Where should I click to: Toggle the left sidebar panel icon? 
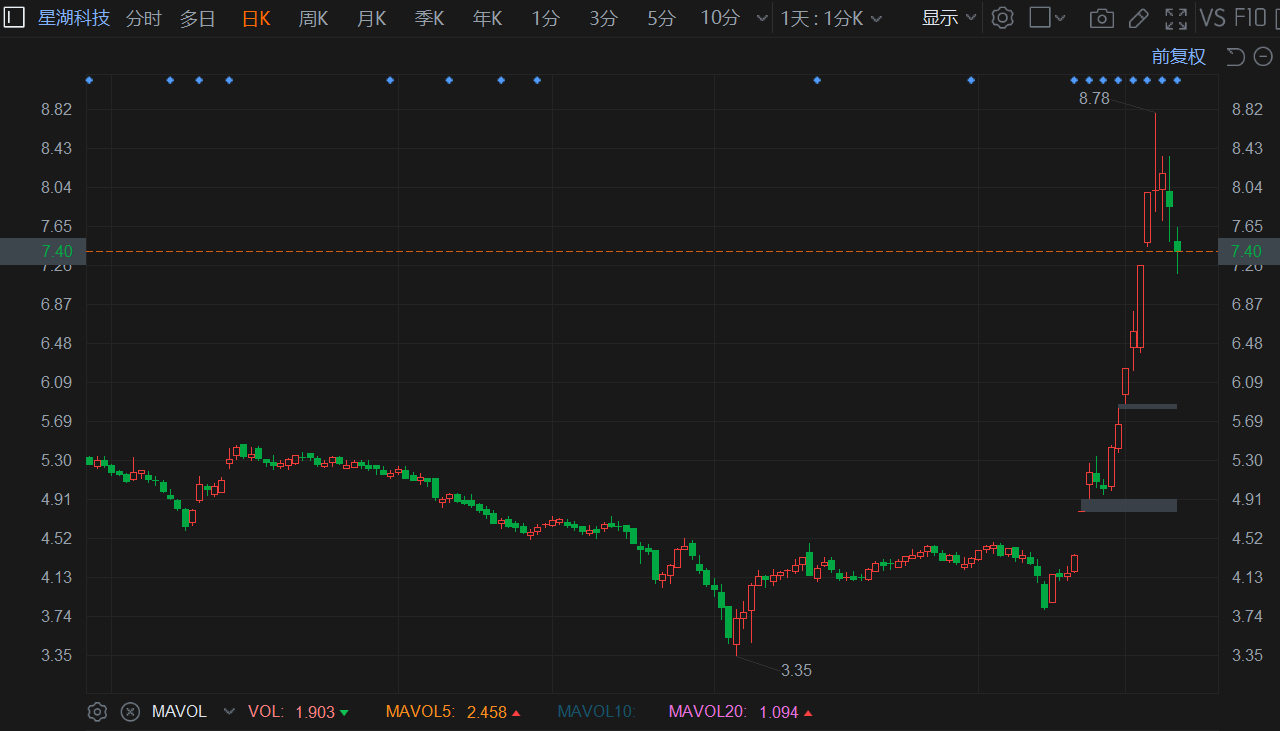point(14,18)
